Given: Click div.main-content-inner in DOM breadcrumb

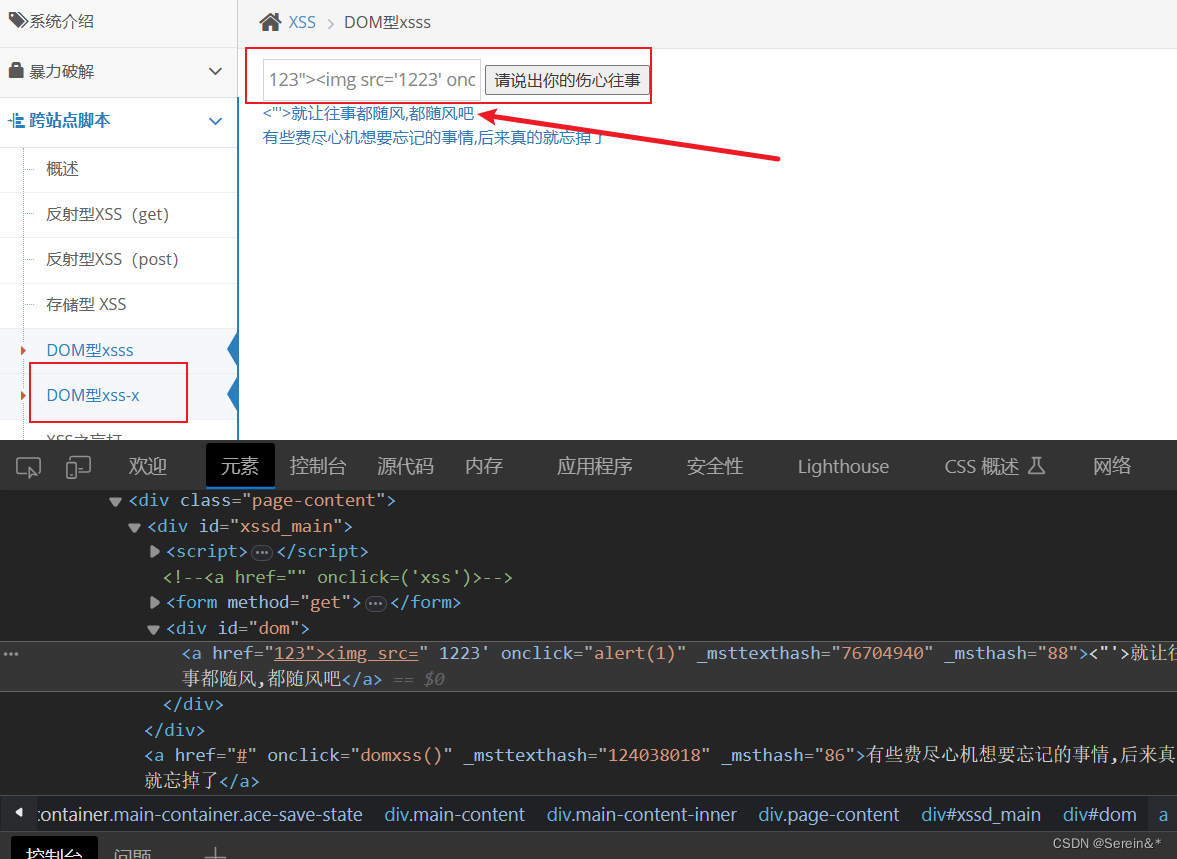Looking at the screenshot, I should point(642,815).
